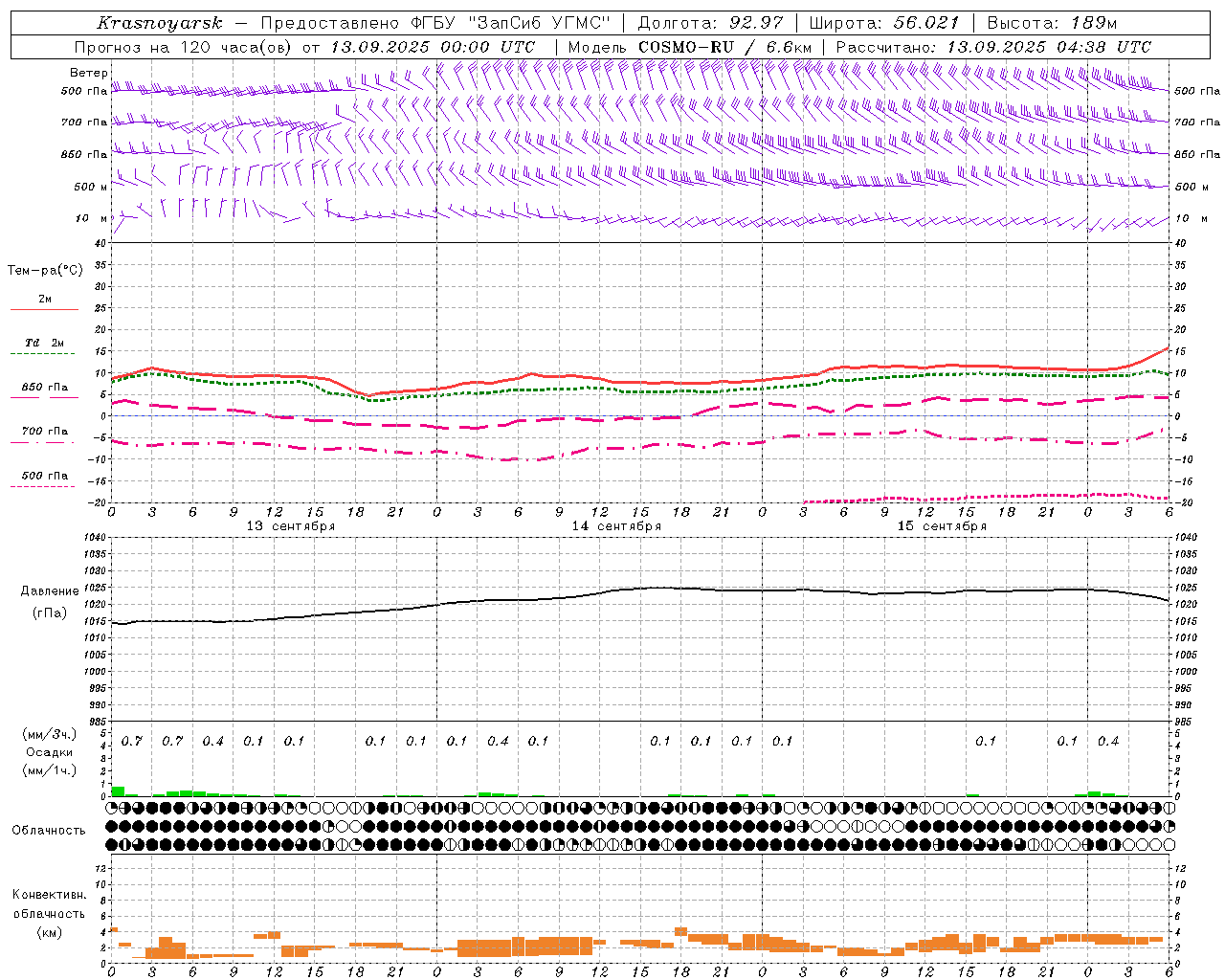Screen dimensions: 1225x980
Task: Click the Широта: 56.021 latitude value
Action: pyautogui.click(x=884, y=23)
